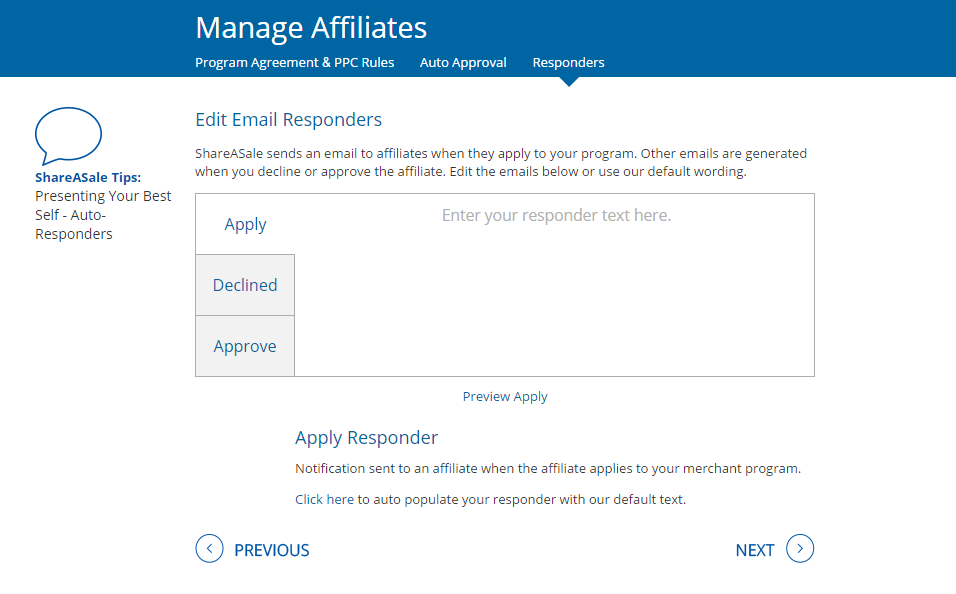Click the left-arrow circle icon beside PREVIOUS
The image size is (956, 594).
coord(209,548)
